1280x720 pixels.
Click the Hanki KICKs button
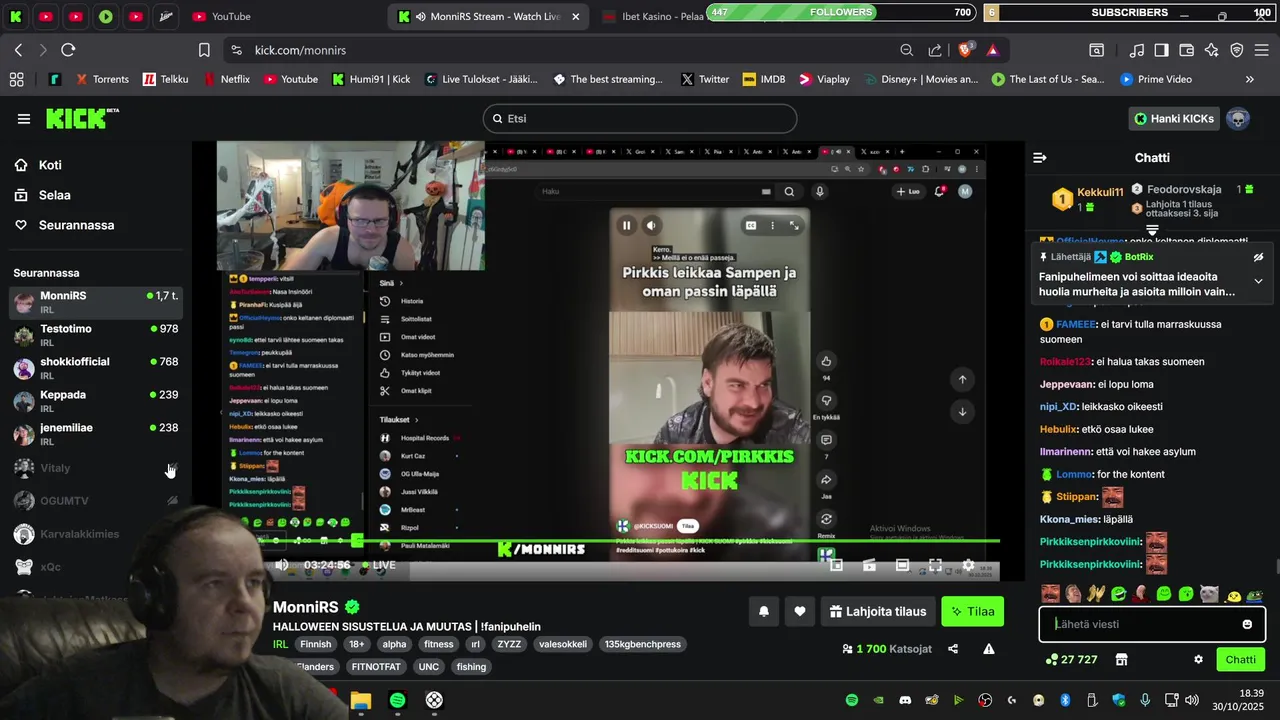(x=1174, y=119)
